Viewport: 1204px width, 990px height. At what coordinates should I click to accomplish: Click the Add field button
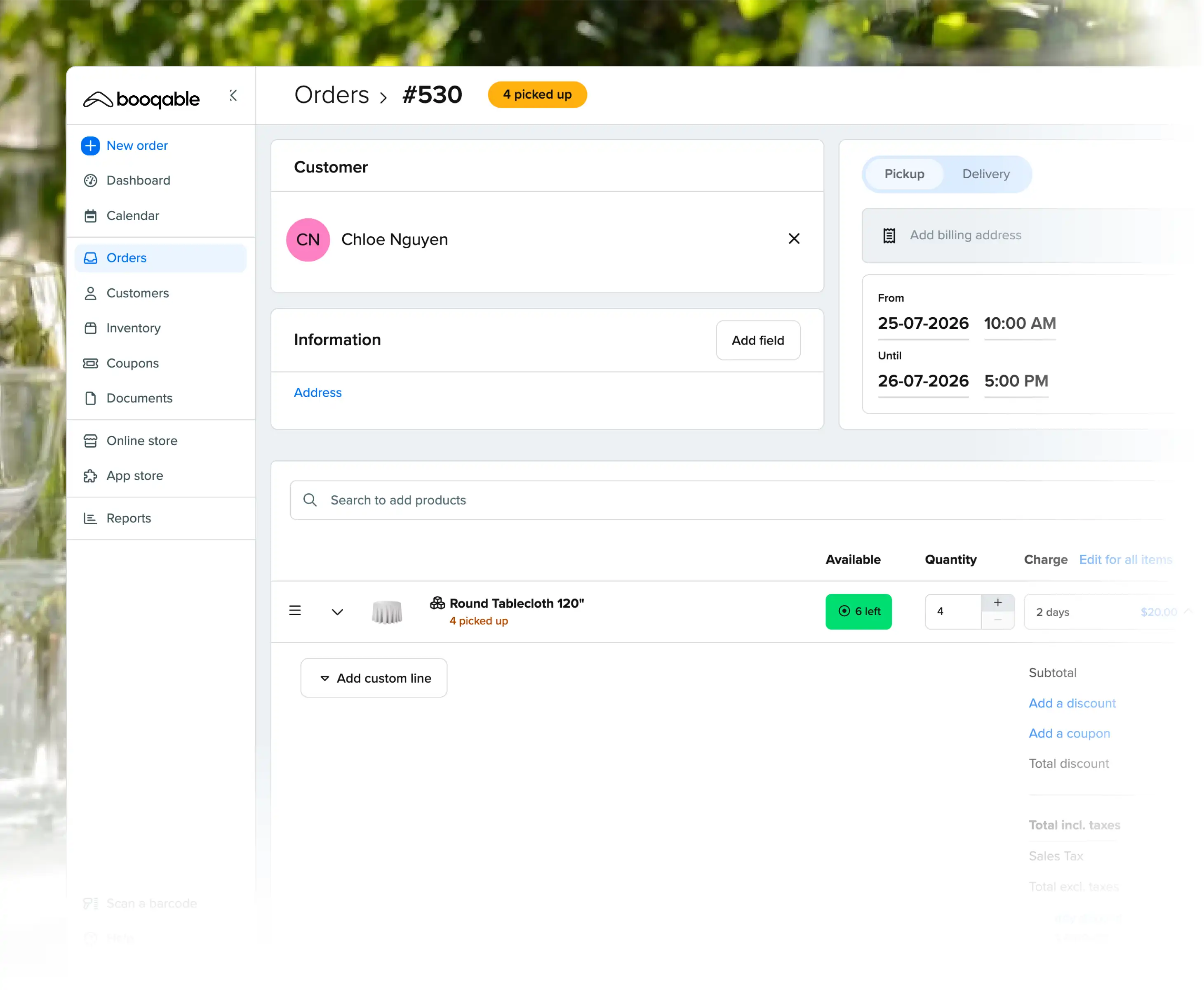click(x=757, y=340)
